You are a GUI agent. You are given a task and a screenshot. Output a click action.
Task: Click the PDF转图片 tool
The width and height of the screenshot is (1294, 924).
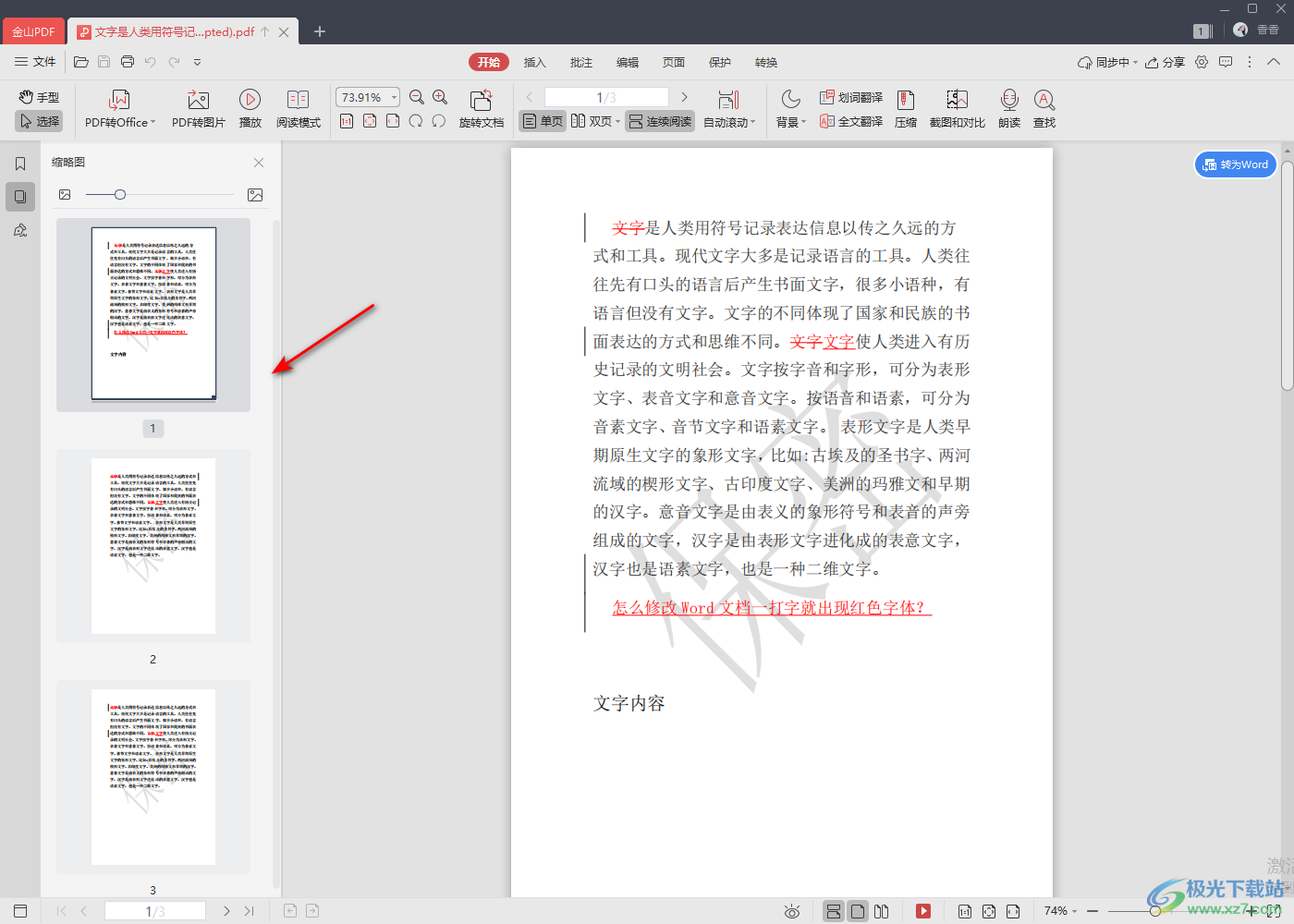tap(199, 109)
